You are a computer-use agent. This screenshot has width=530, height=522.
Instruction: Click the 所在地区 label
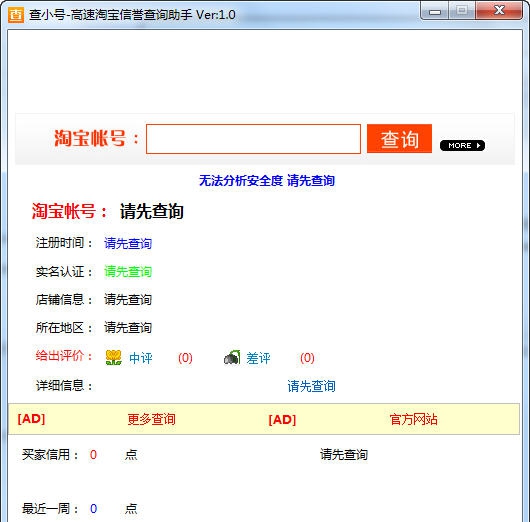tap(64, 328)
